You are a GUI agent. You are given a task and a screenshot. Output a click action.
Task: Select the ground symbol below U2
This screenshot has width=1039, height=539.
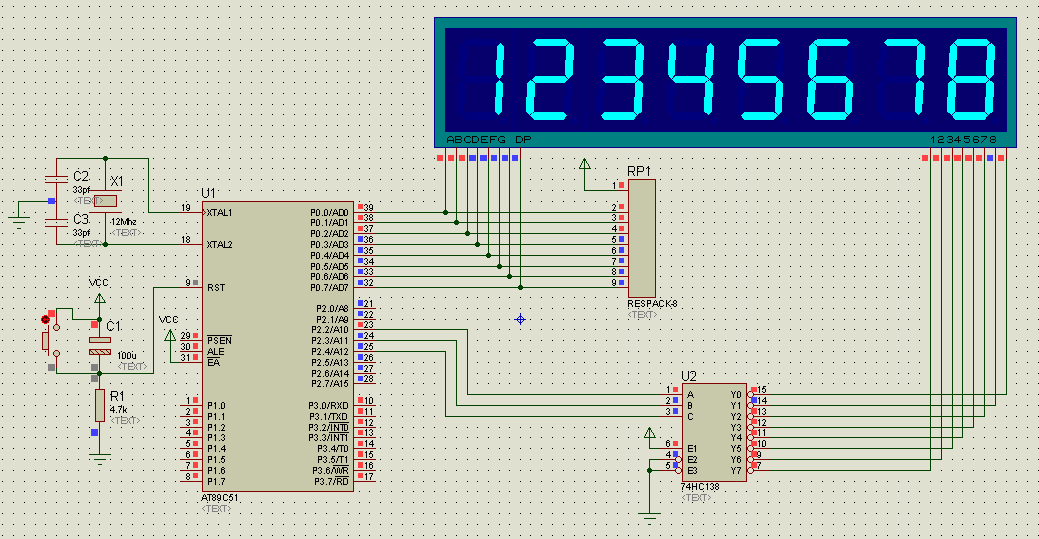click(x=650, y=516)
